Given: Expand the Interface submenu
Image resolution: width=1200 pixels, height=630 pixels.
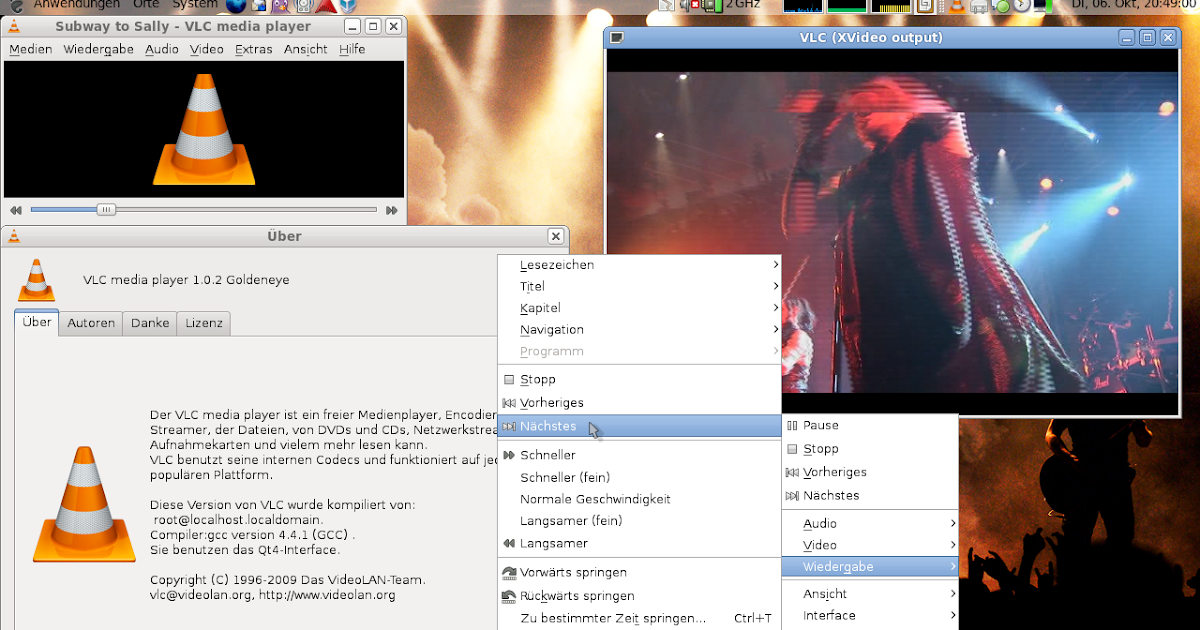Looking at the screenshot, I should pos(870,616).
